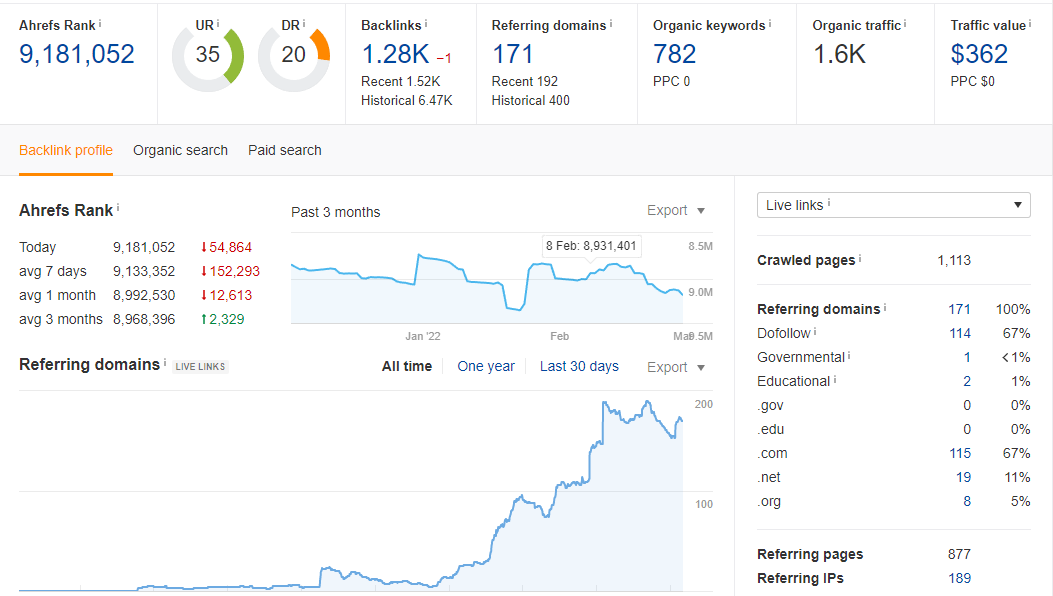Click PPC 0 under Organic keywords
Image resolution: width=1053 pixels, height=596 pixels.
[672, 81]
